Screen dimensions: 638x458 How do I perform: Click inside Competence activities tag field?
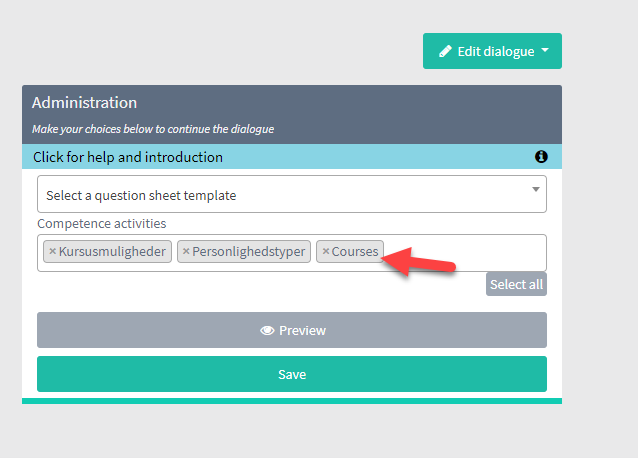click(464, 253)
